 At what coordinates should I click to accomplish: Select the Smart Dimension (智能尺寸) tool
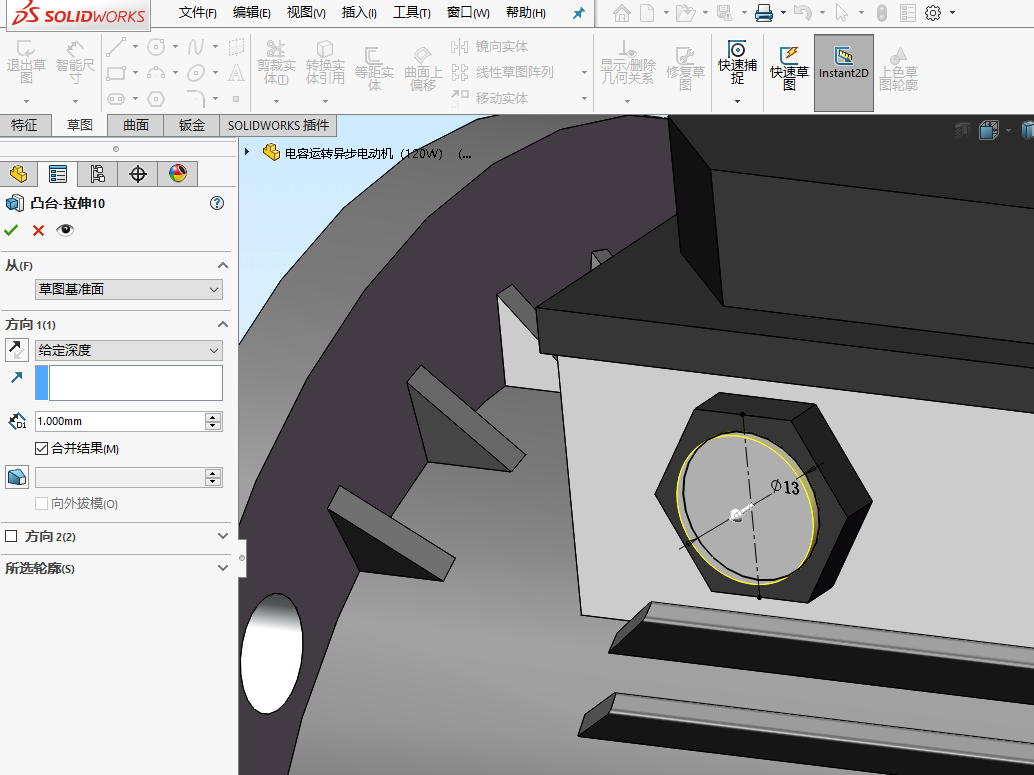tap(75, 63)
